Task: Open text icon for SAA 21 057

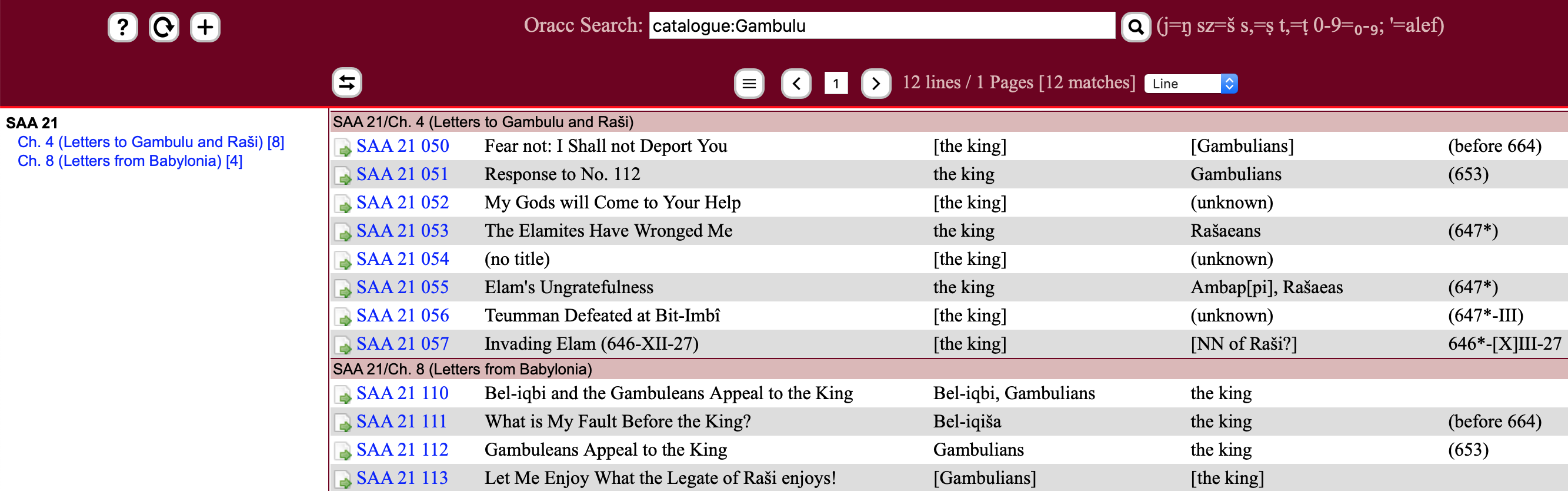Action: click(x=343, y=345)
